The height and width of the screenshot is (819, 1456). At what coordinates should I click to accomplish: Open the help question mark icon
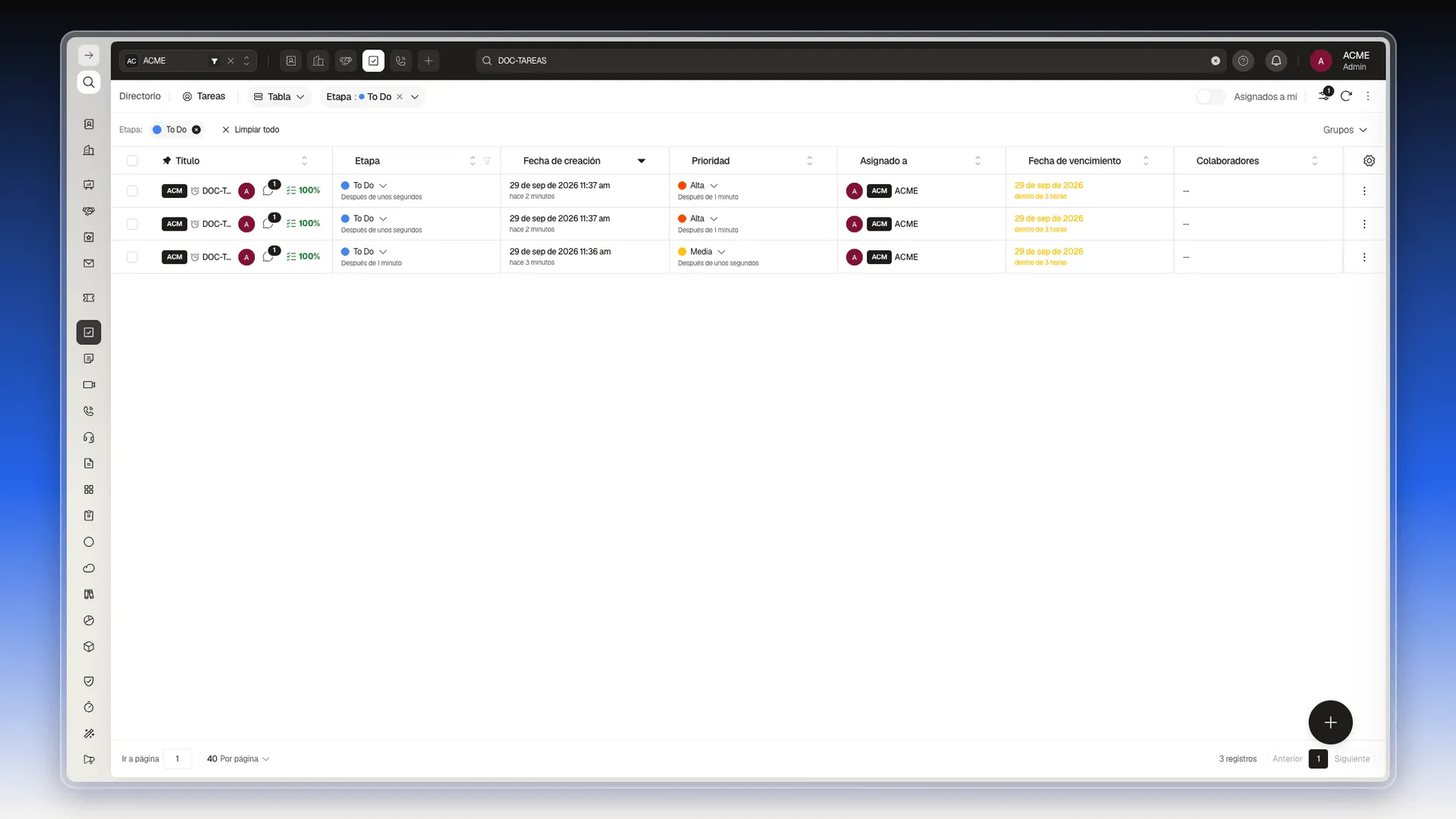point(1243,61)
